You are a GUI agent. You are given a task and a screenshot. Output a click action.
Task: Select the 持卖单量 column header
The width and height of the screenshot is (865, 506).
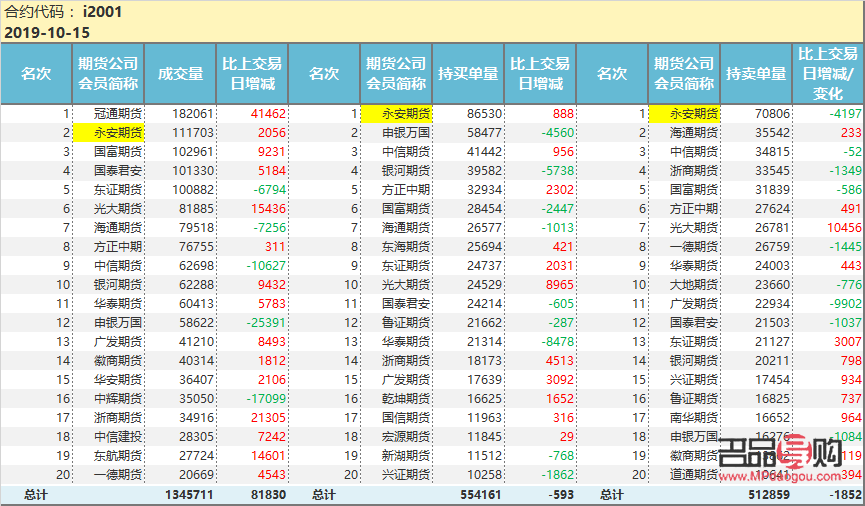coord(756,74)
